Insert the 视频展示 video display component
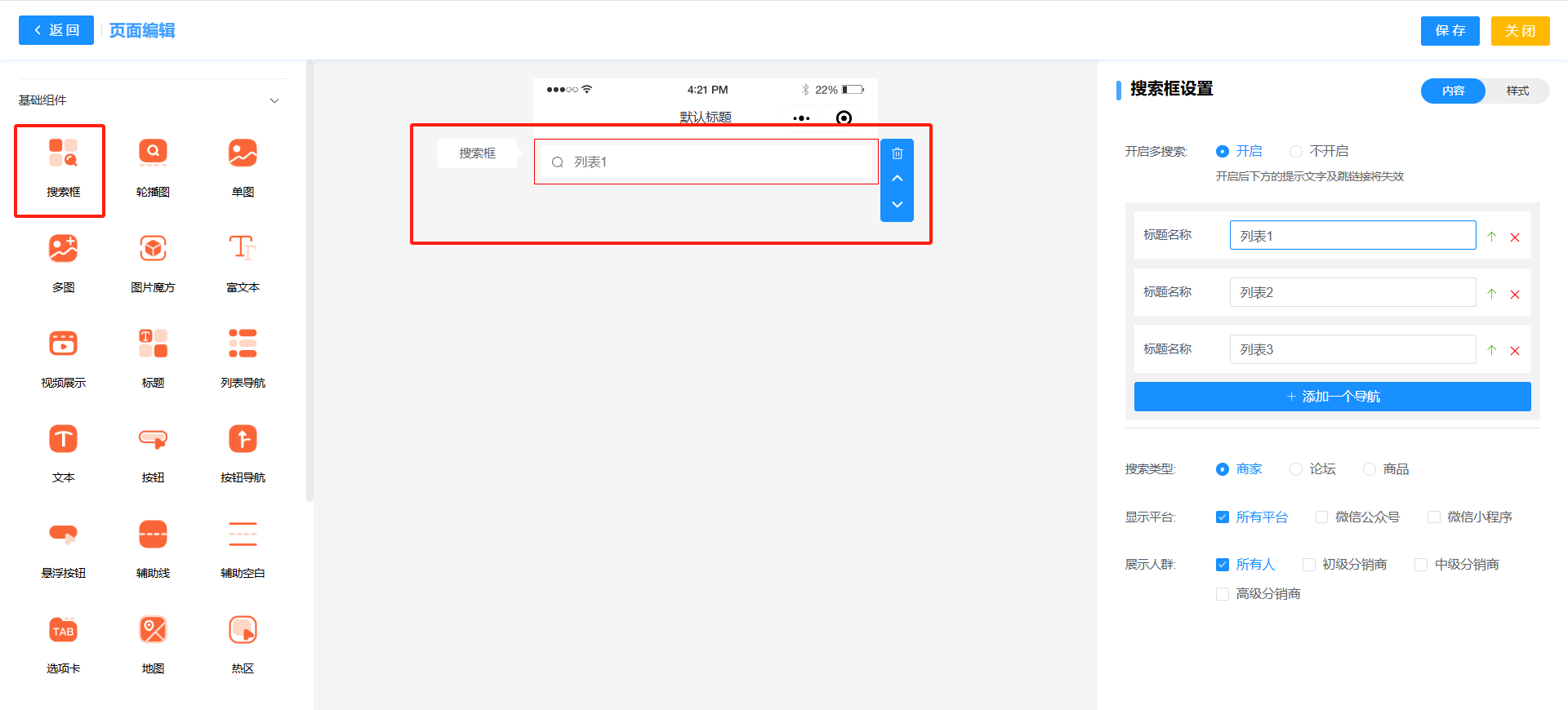This screenshot has height=710, width=1568. click(x=63, y=358)
